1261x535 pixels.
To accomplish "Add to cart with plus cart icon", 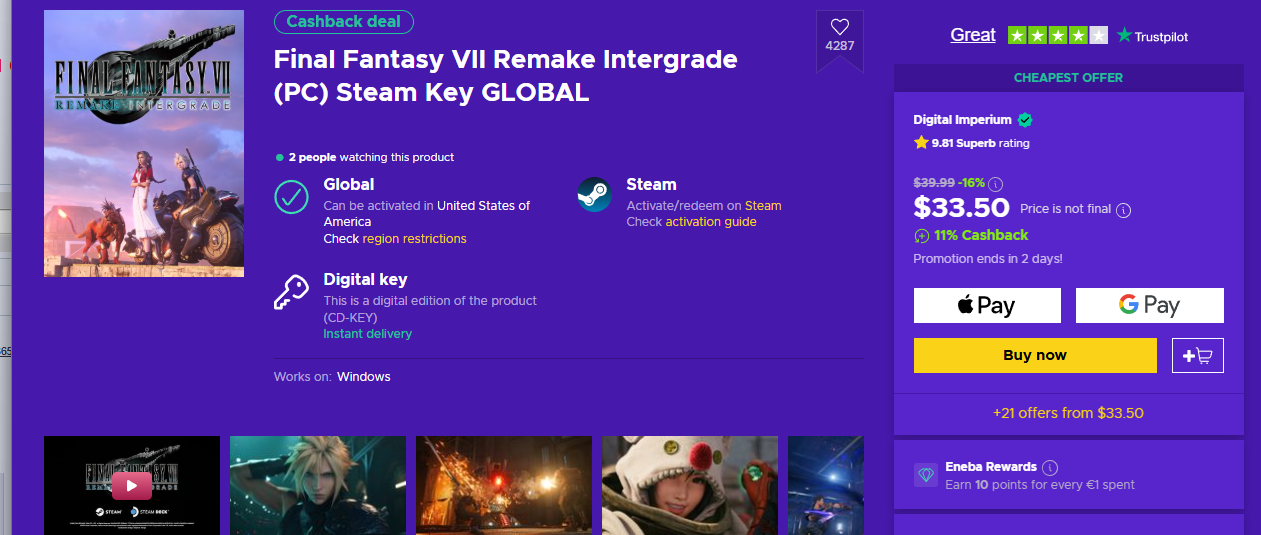I will point(1197,355).
